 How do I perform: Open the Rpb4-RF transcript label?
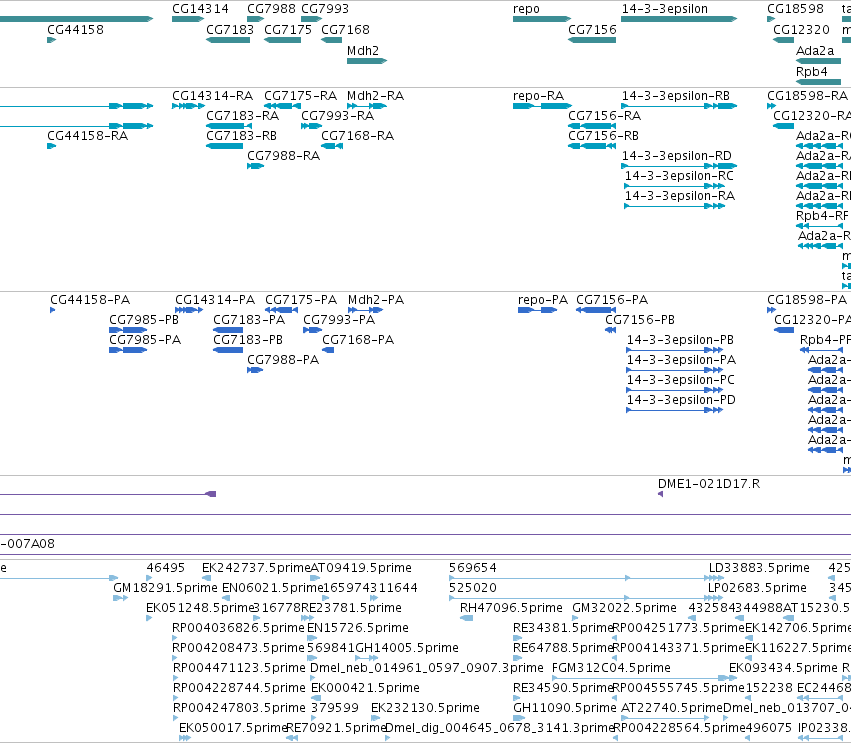point(822,216)
